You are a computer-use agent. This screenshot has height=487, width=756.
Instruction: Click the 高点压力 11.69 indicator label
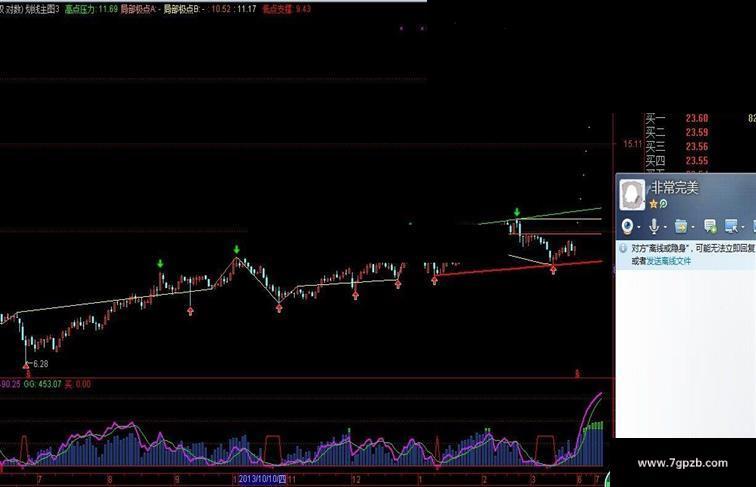click(x=91, y=9)
